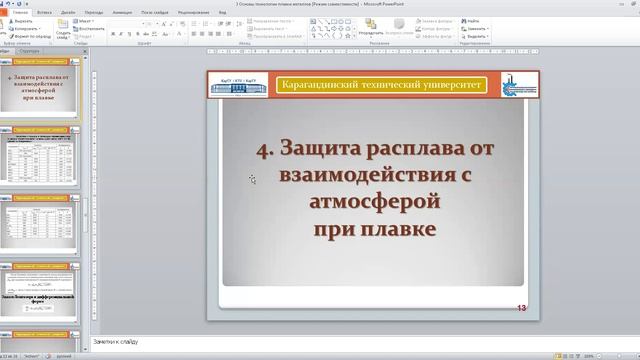Image resolution: width=640 pixels, height=360 pixels.
Task: Toggle align text left
Action: [194, 34]
